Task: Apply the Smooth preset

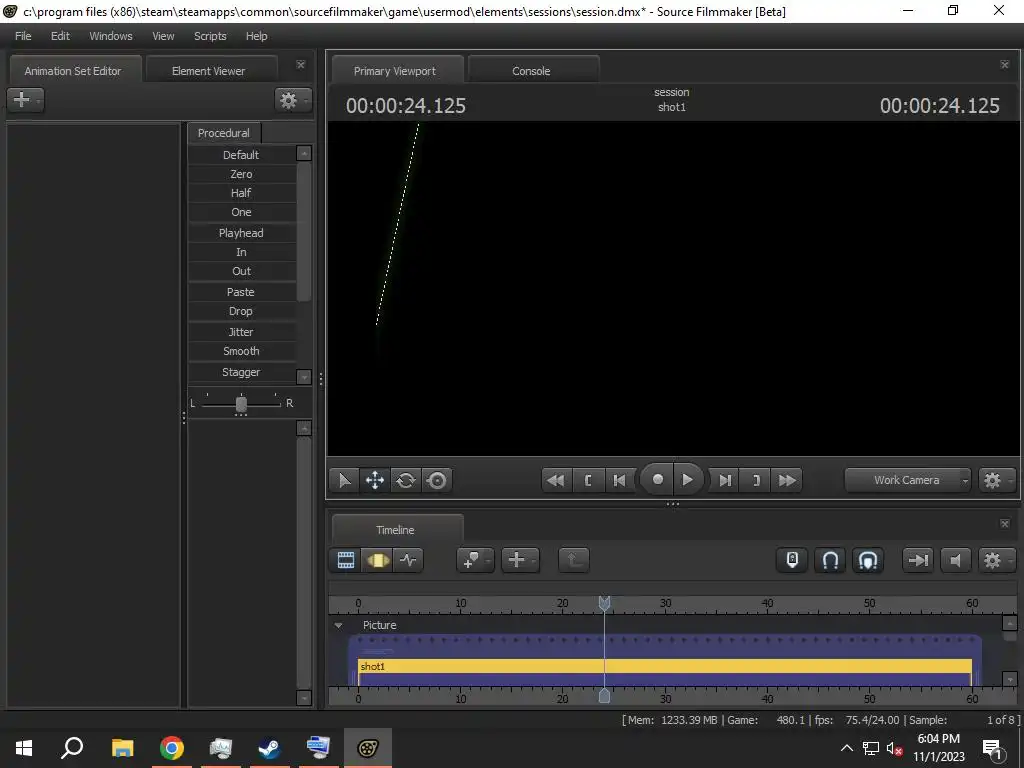Action: (x=242, y=351)
